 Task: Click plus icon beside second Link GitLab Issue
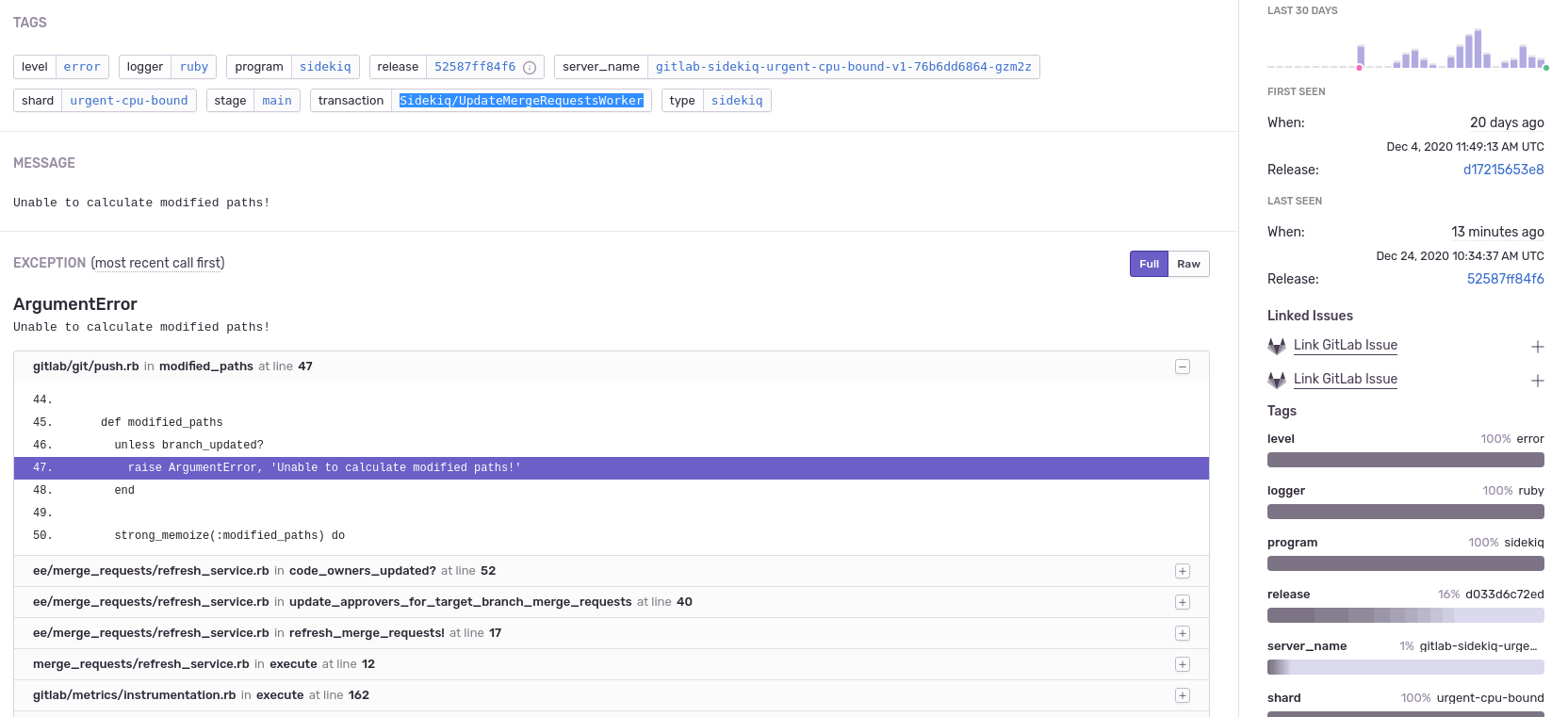1537,381
